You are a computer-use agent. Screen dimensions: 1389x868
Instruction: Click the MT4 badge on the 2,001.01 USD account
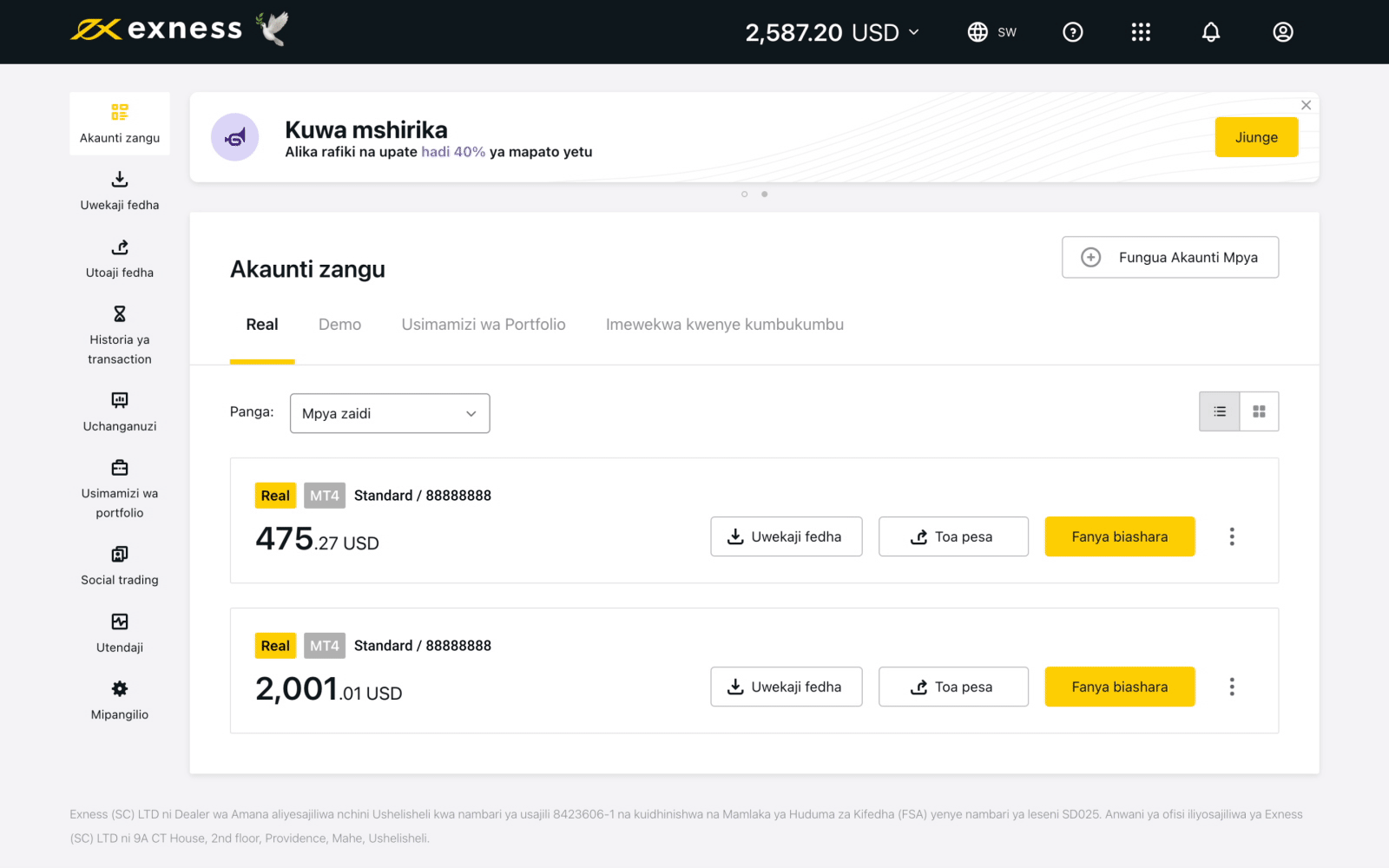pyautogui.click(x=325, y=646)
